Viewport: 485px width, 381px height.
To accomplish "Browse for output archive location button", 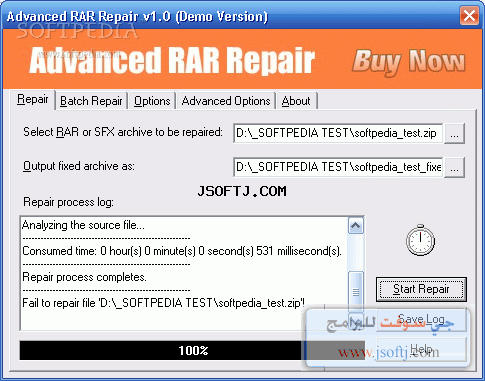I will [455, 167].
